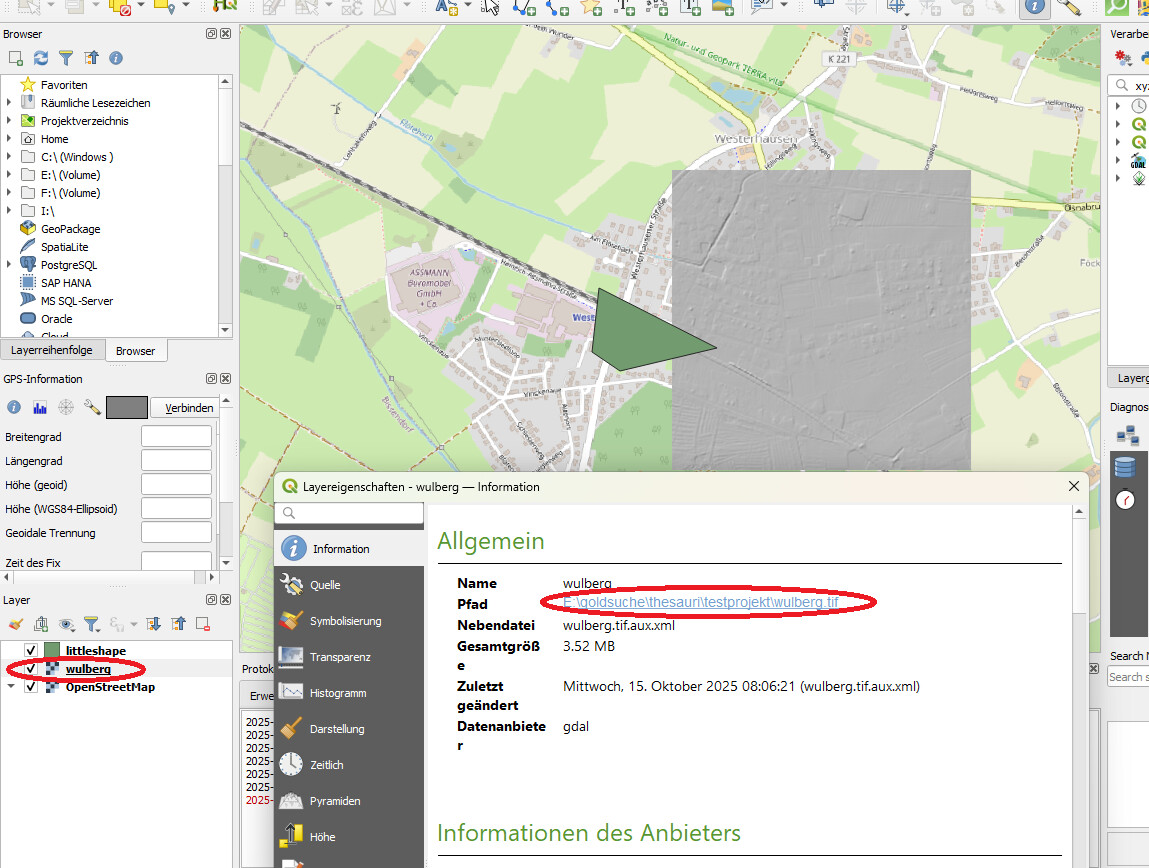The height and width of the screenshot is (868, 1149).
Task: Expand the Home folder tree
Action: 9,139
